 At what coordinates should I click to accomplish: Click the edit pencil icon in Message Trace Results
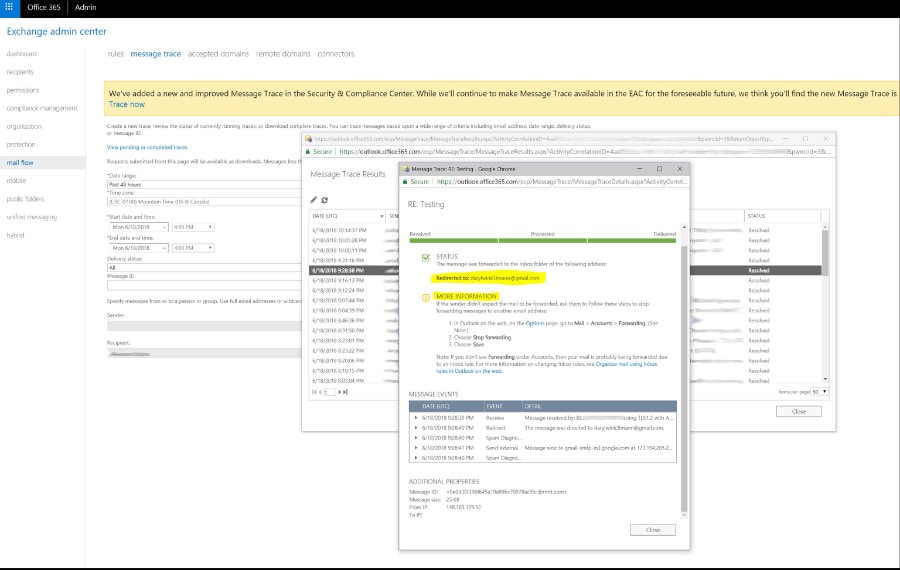[x=313, y=200]
